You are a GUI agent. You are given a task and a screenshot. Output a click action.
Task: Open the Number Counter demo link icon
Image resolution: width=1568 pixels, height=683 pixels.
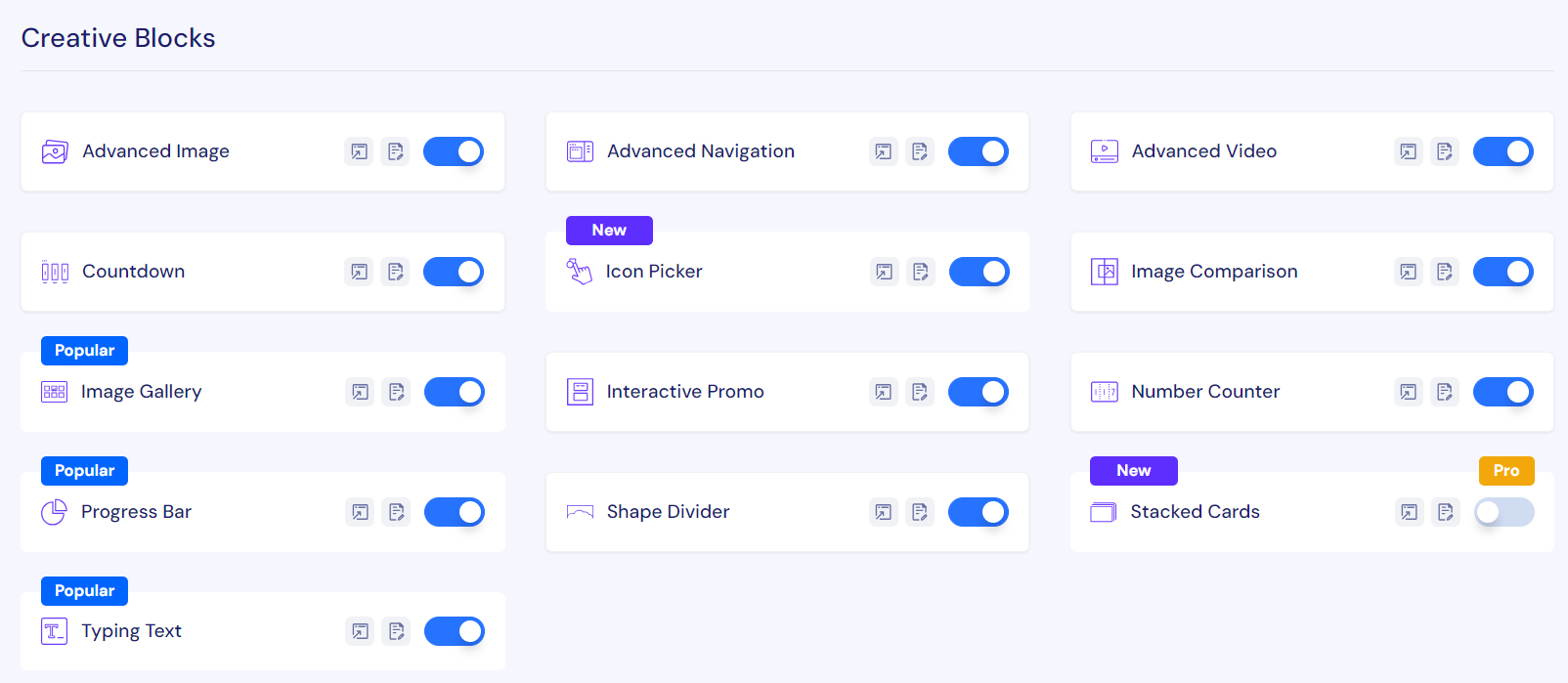tap(1409, 392)
